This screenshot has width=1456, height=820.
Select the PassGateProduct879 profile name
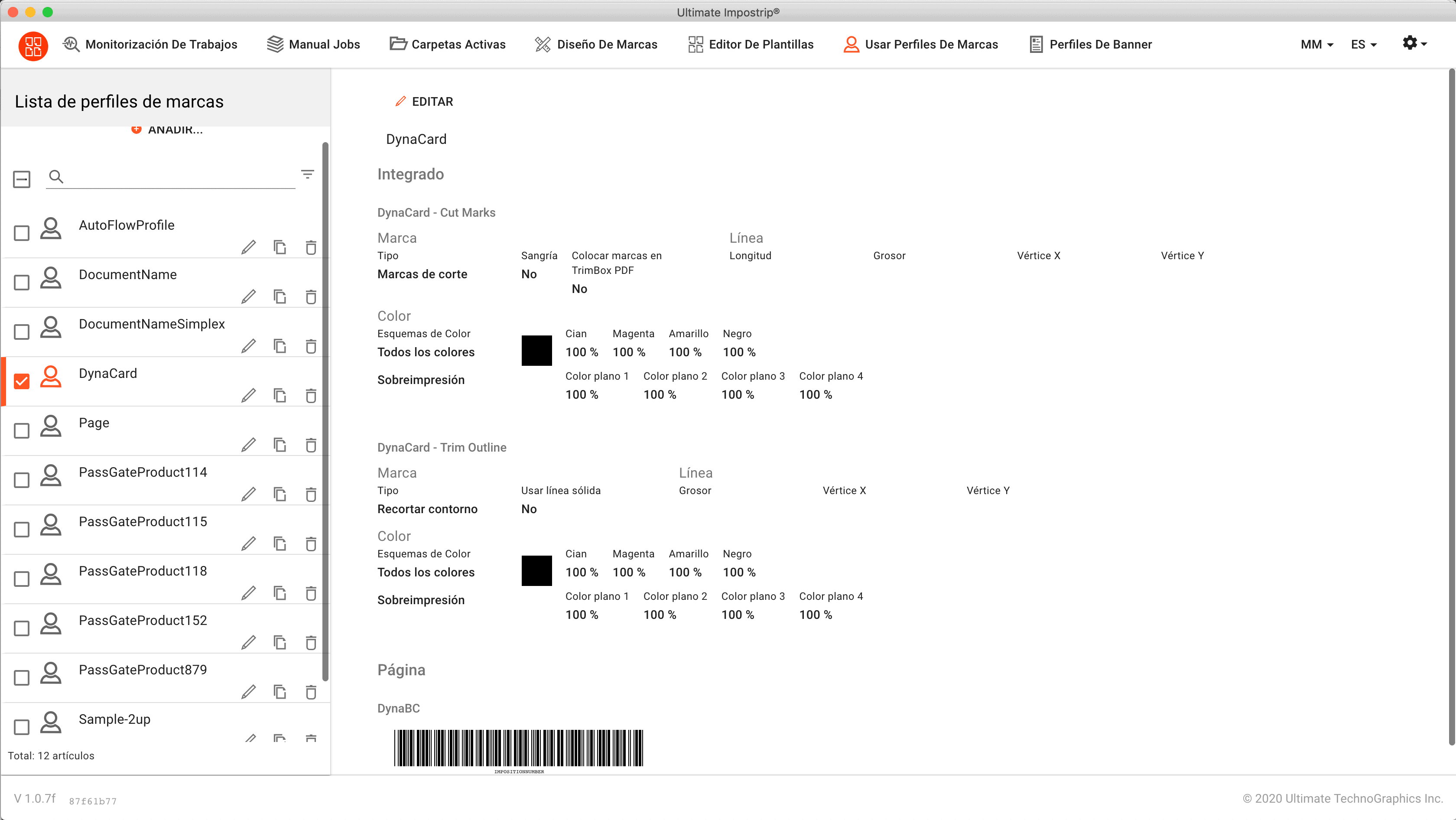[x=143, y=670]
